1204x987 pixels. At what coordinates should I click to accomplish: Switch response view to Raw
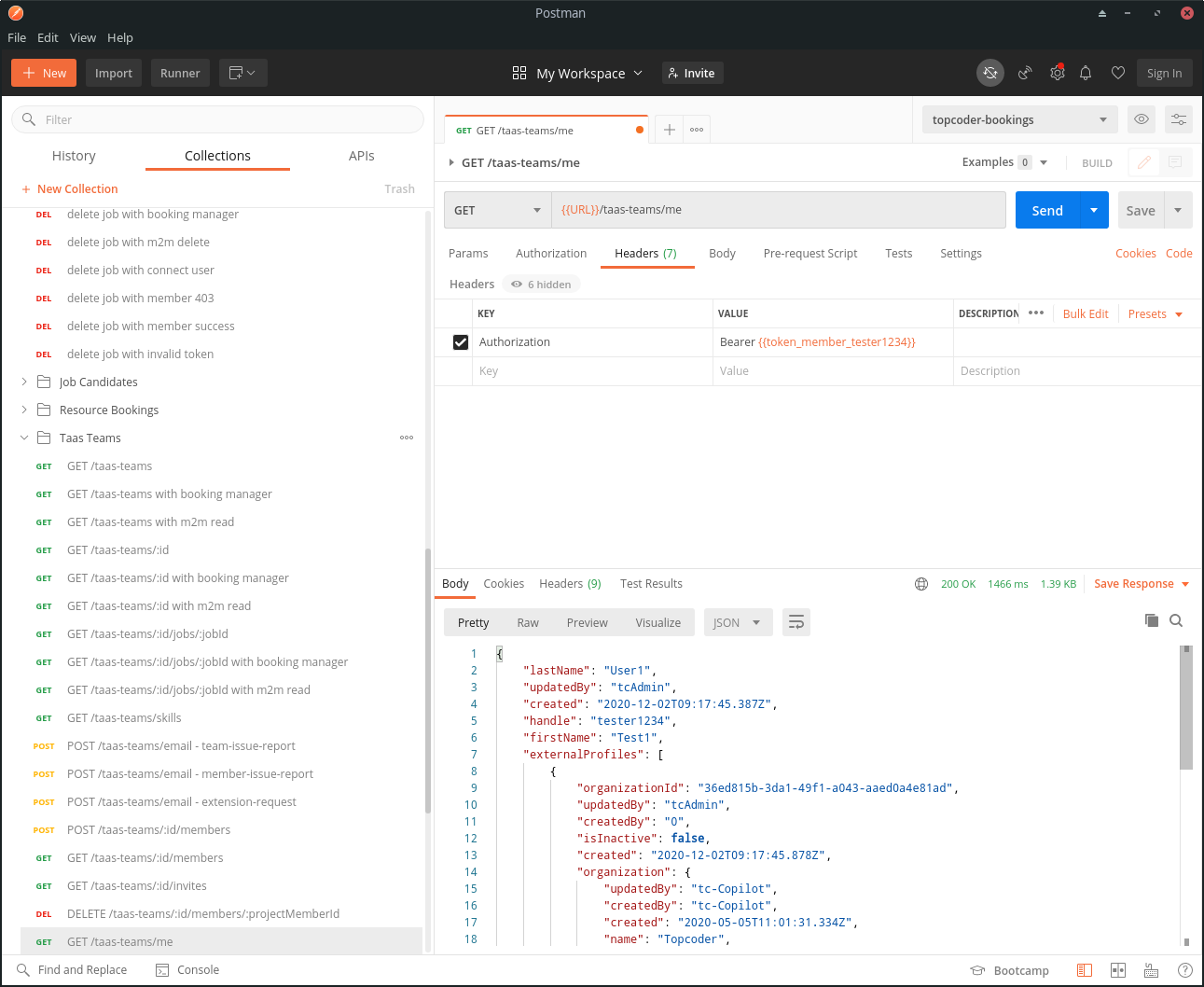pos(528,622)
